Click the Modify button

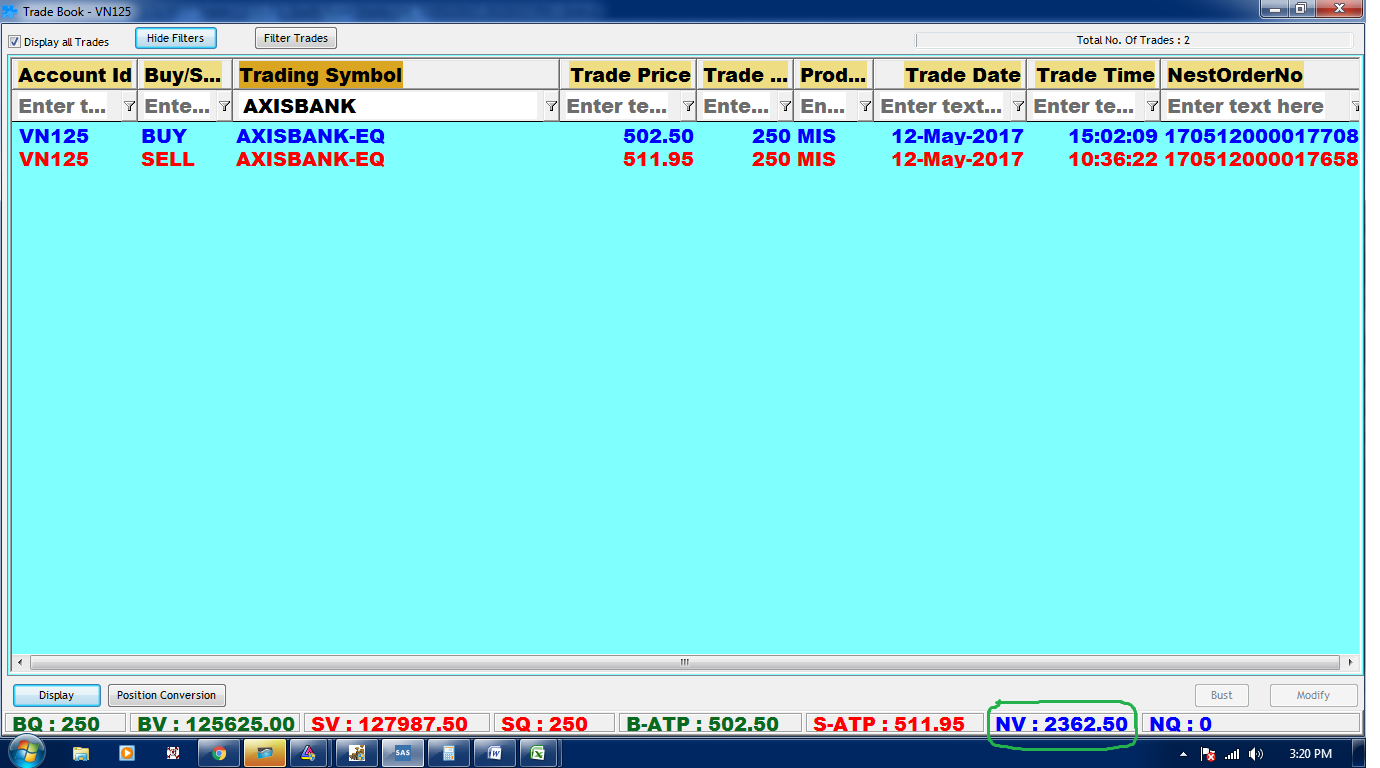pyautogui.click(x=1313, y=695)
